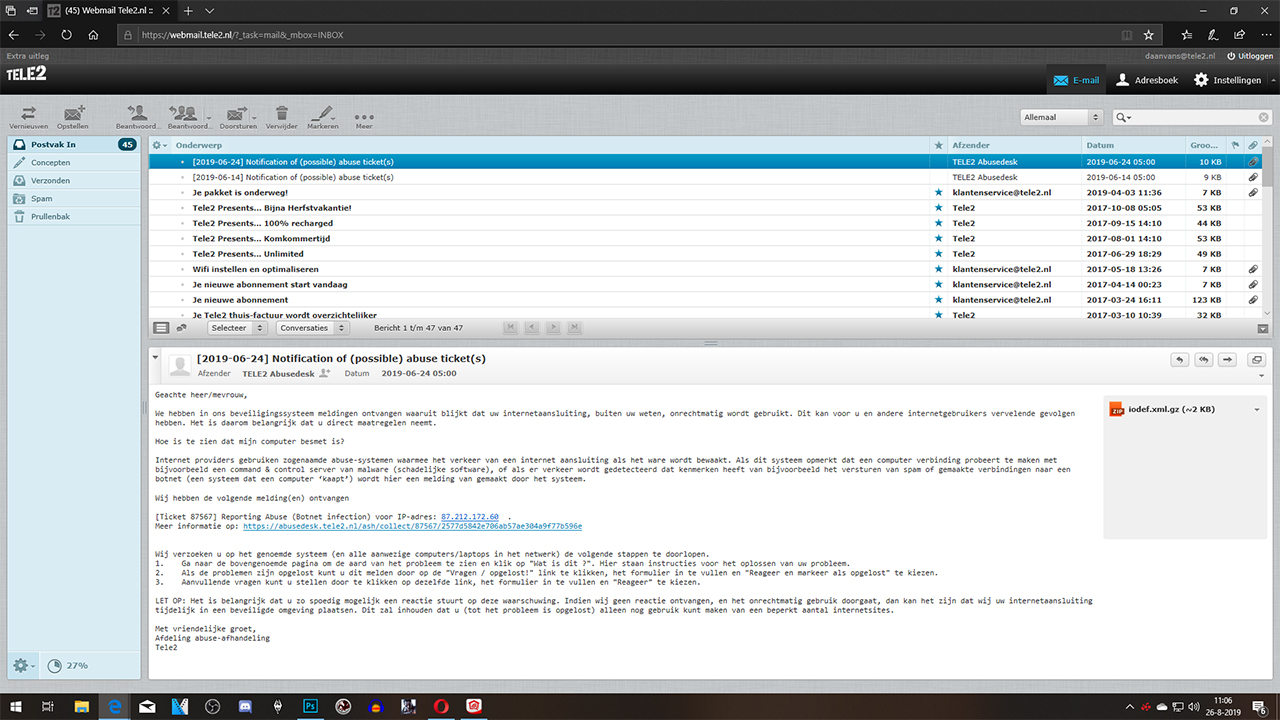Toggle star on 'Je nieuwe abonnement start vandaag' row
The width and height of the screenshot is (1280, 720).
coord(938,284)
